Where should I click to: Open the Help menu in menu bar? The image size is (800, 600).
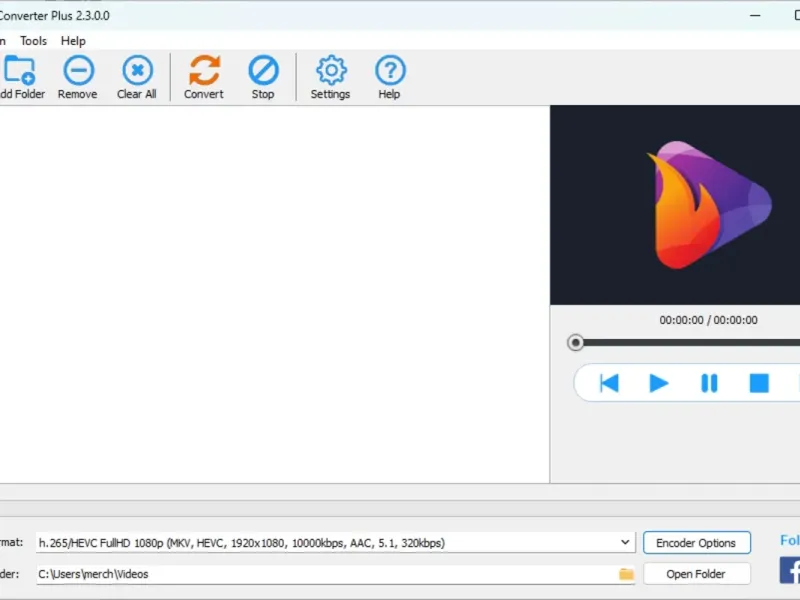point(73,41)
